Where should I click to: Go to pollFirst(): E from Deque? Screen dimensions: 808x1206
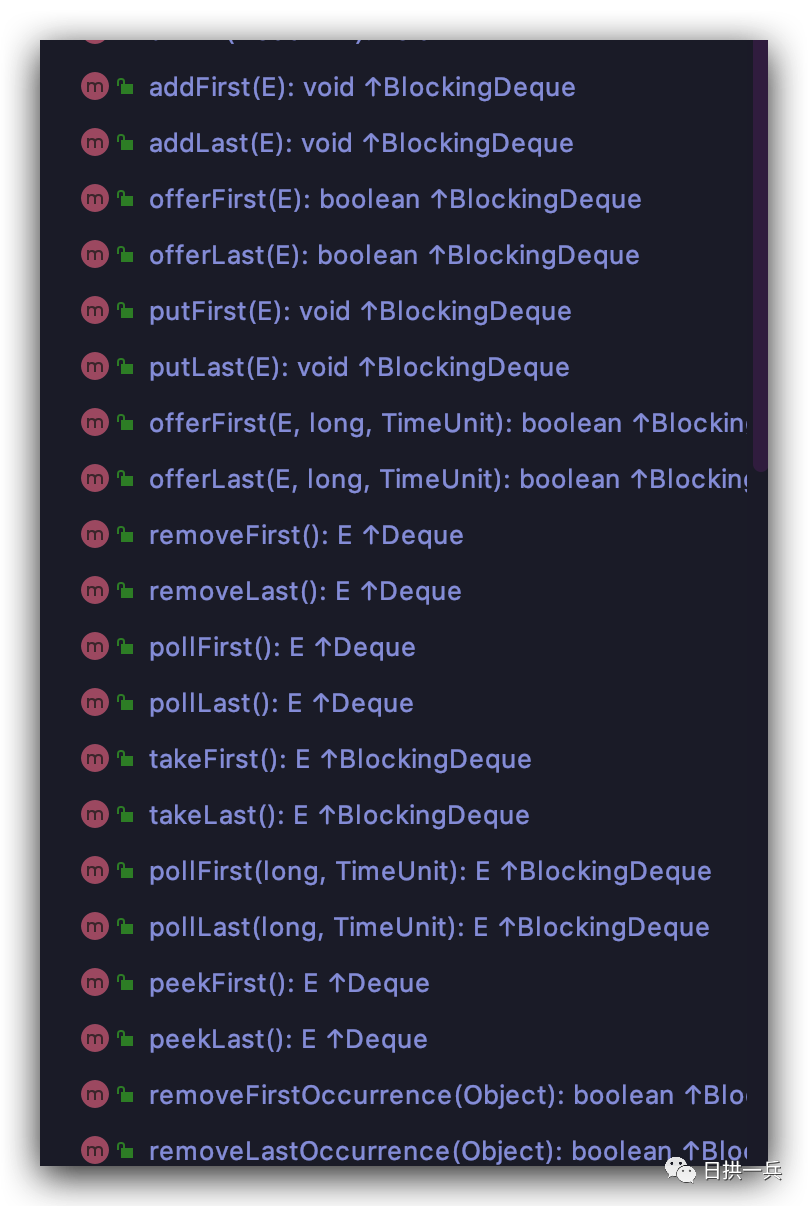(x=282, y=647)
